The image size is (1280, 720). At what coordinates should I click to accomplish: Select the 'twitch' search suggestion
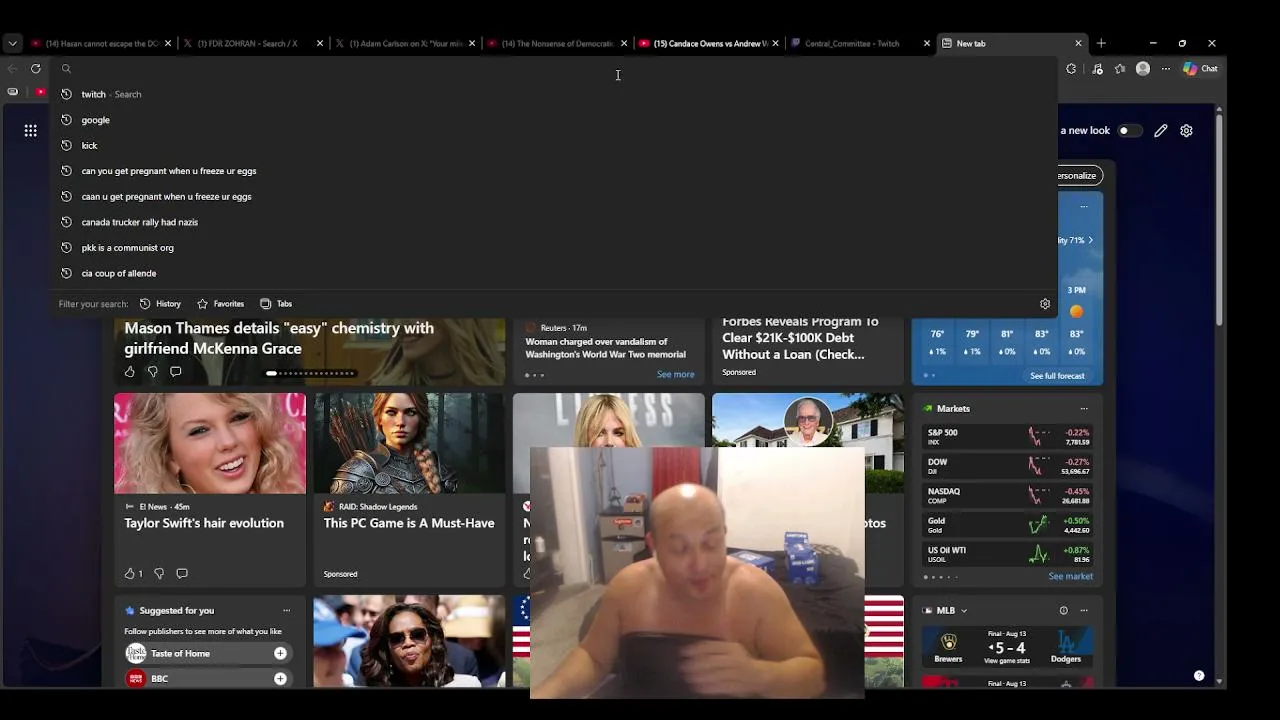tap(555, 94)
